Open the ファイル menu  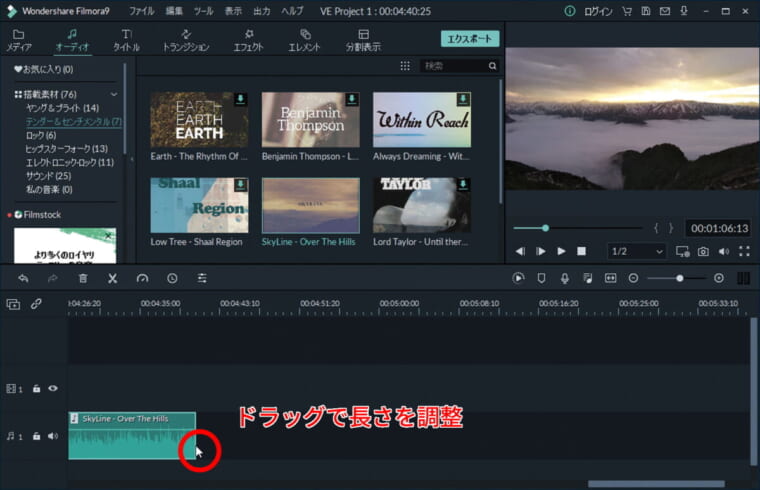142,11
